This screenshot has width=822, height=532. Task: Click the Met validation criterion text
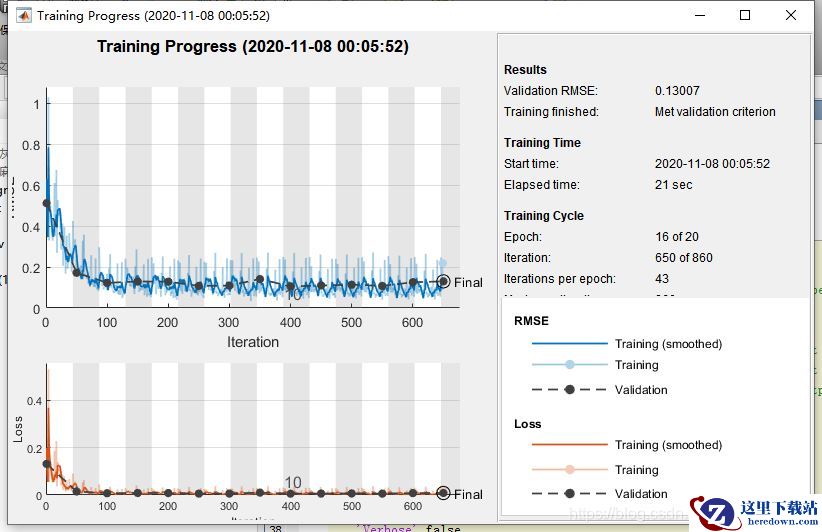point(715,112)
